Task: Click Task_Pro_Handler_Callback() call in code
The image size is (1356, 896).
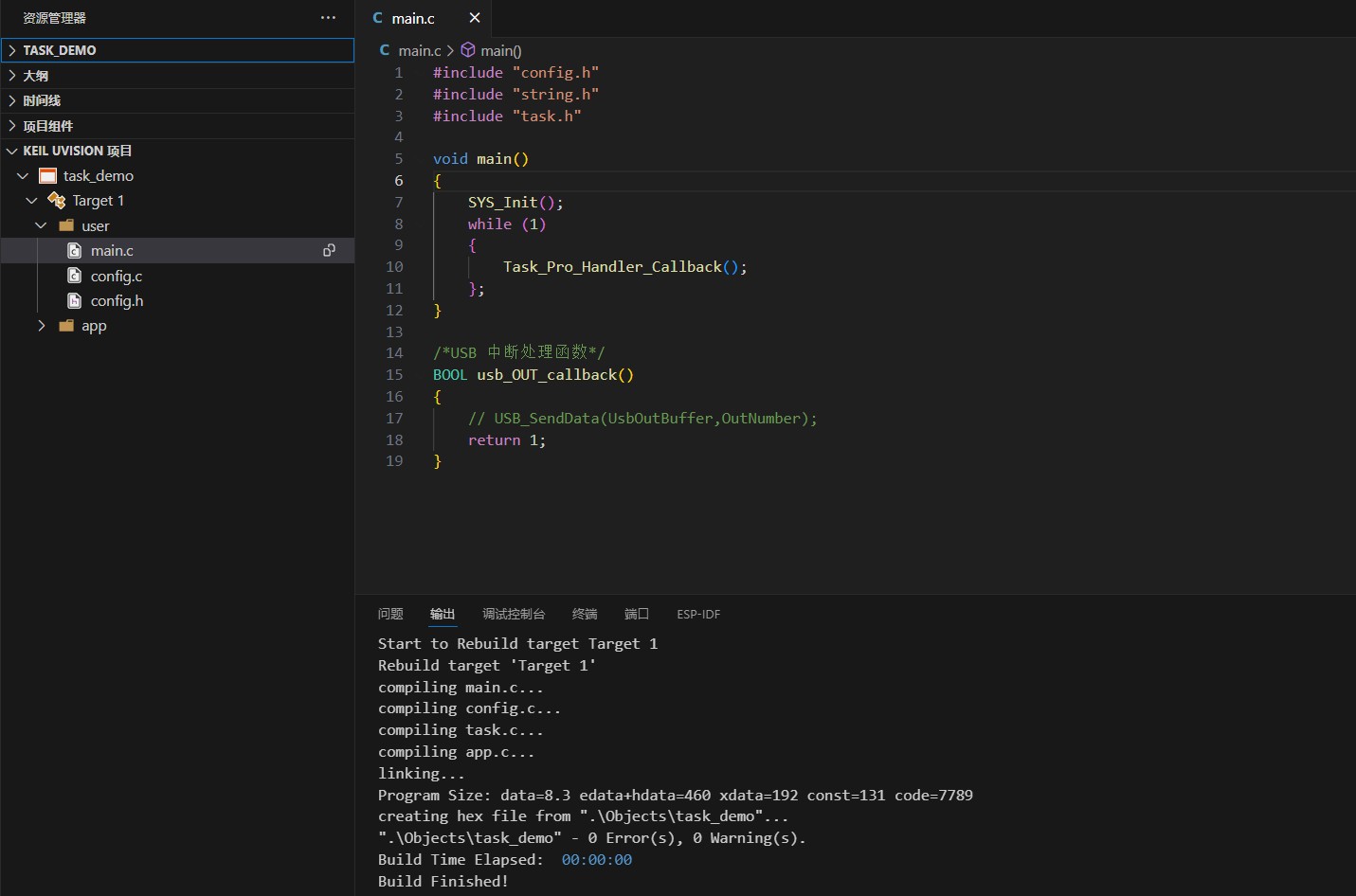Action: [624, 267]
